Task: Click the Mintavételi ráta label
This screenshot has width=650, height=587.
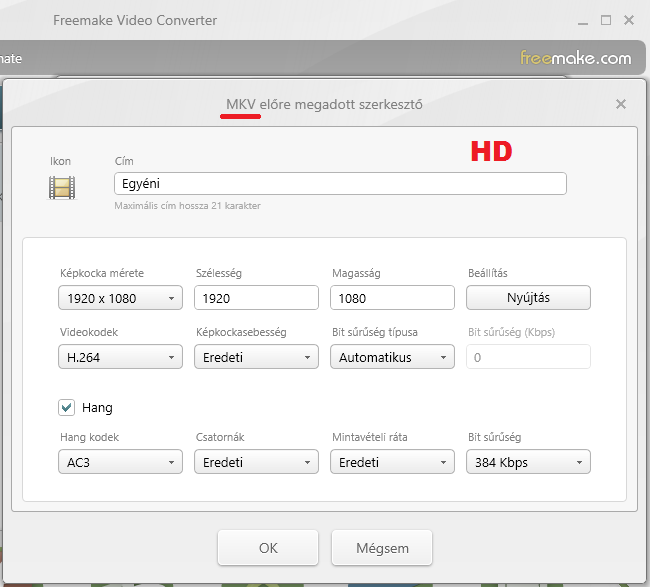Action: click(x=370, y=437)
